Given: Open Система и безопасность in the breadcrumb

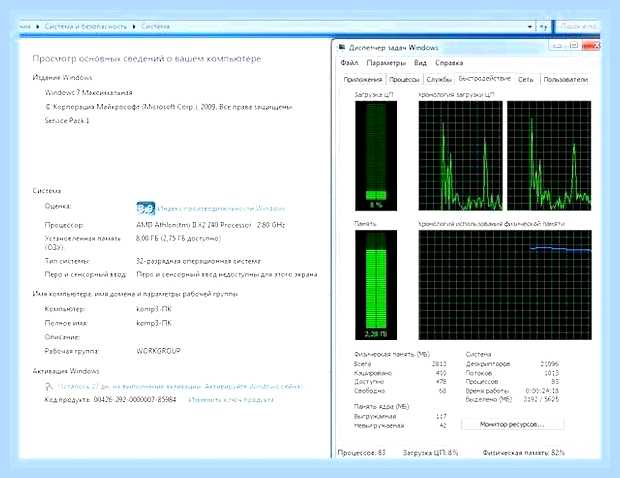Looking at the screenshot, I should (85, 26).
